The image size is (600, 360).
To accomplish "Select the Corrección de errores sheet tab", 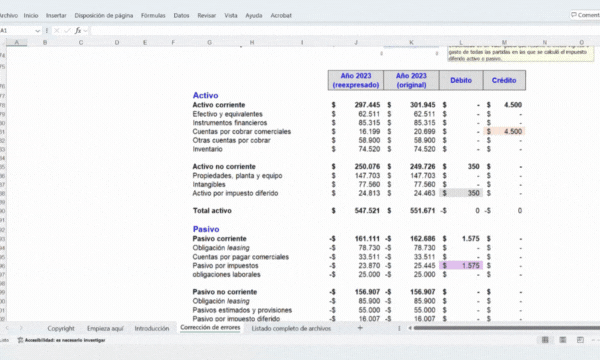I will click(210, 328).
